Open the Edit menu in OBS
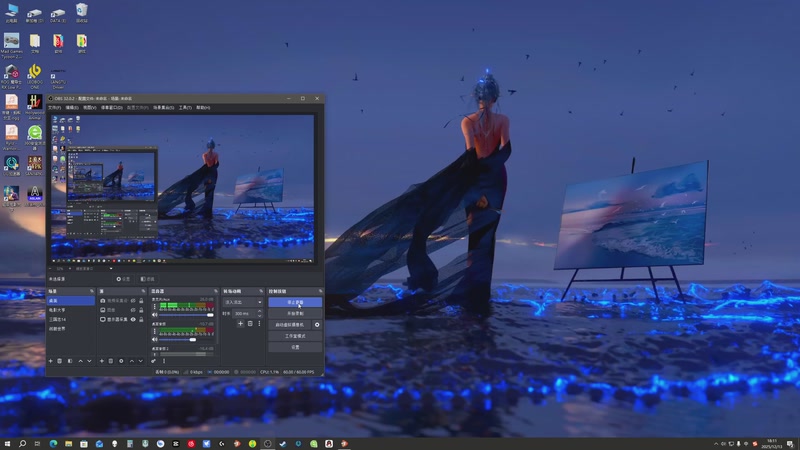 coord(72,108)
